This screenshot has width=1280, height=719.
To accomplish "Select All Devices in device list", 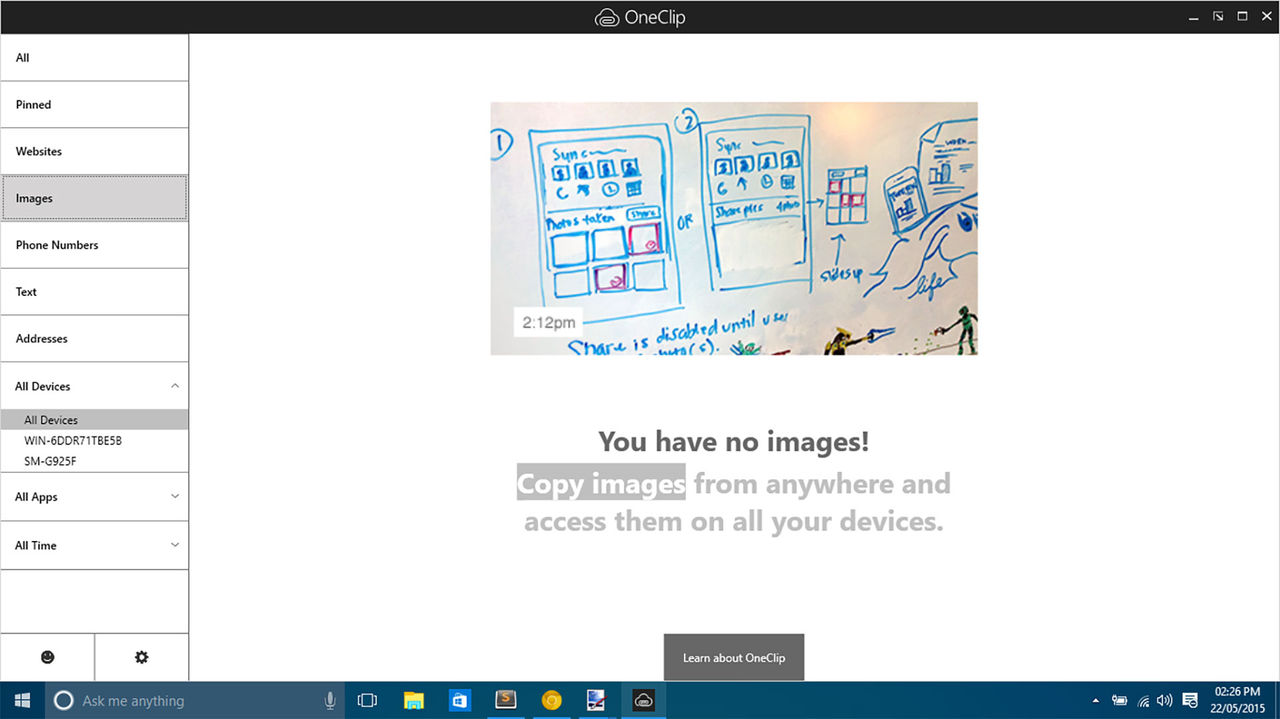I will pyautogui.click(x=94, y=420).
